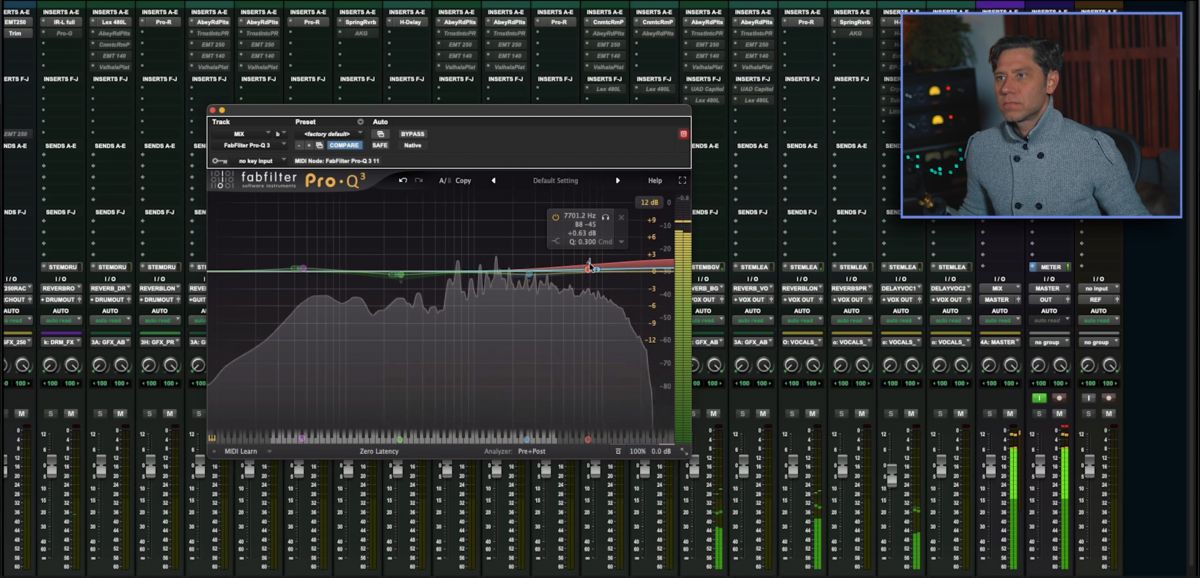Select the A/B comparison icon in Pro-Q 3
Screen dimensions: 1200x578
443,180
